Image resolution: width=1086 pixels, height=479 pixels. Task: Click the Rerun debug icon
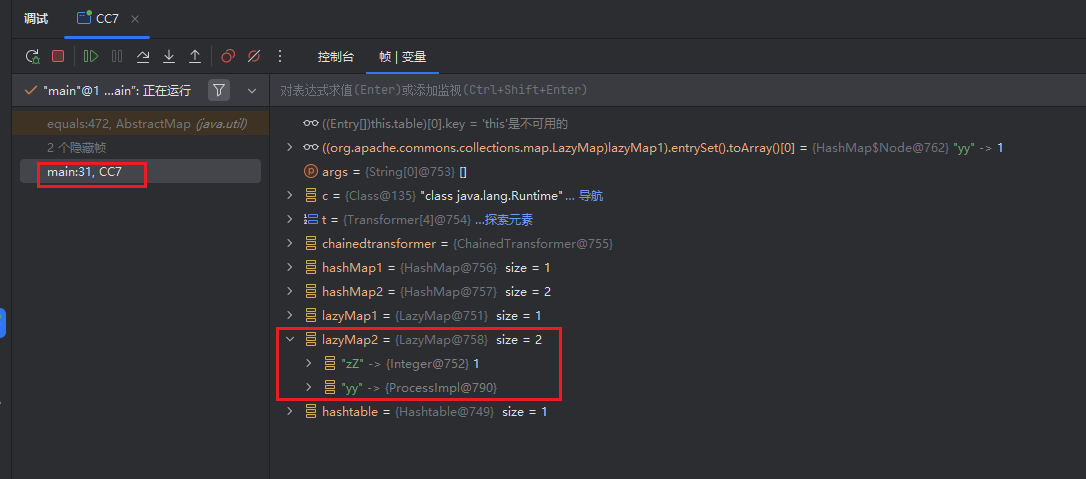tap(32, 57)
